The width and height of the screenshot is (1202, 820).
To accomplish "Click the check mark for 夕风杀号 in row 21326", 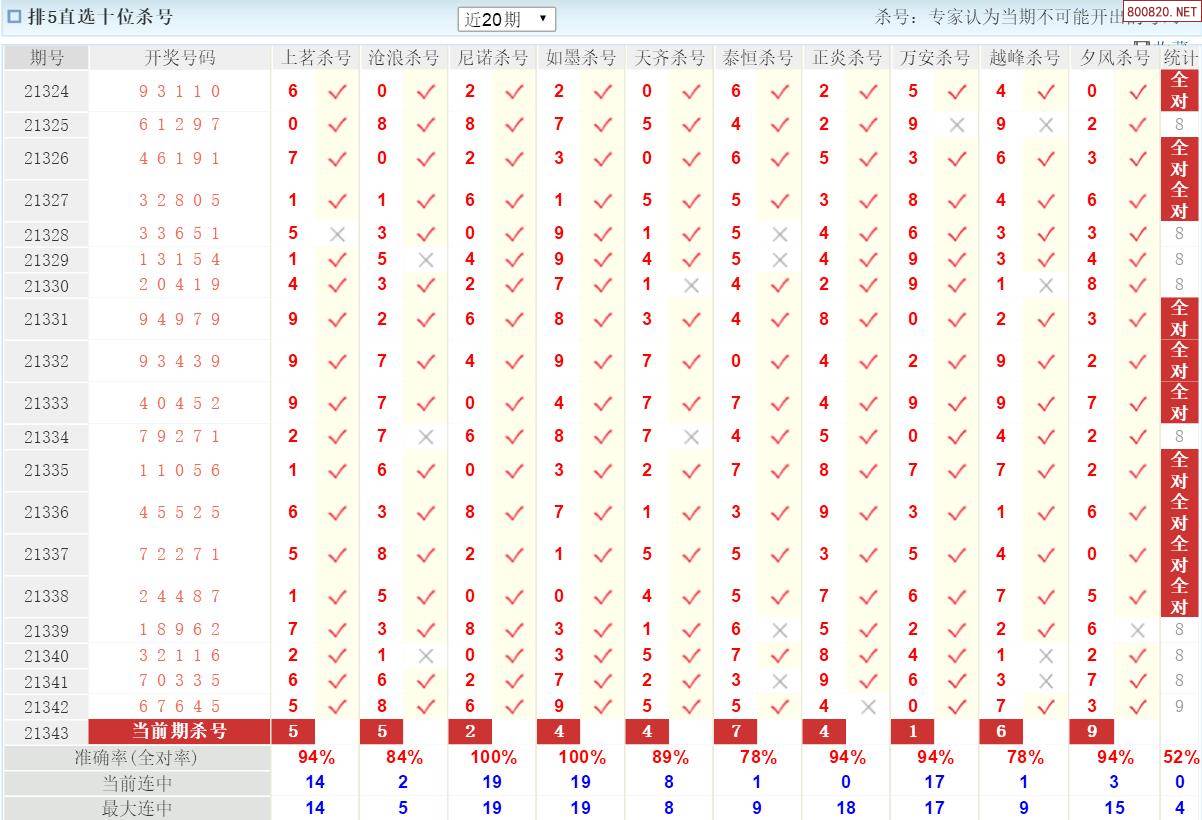I will click(1137, 159).
